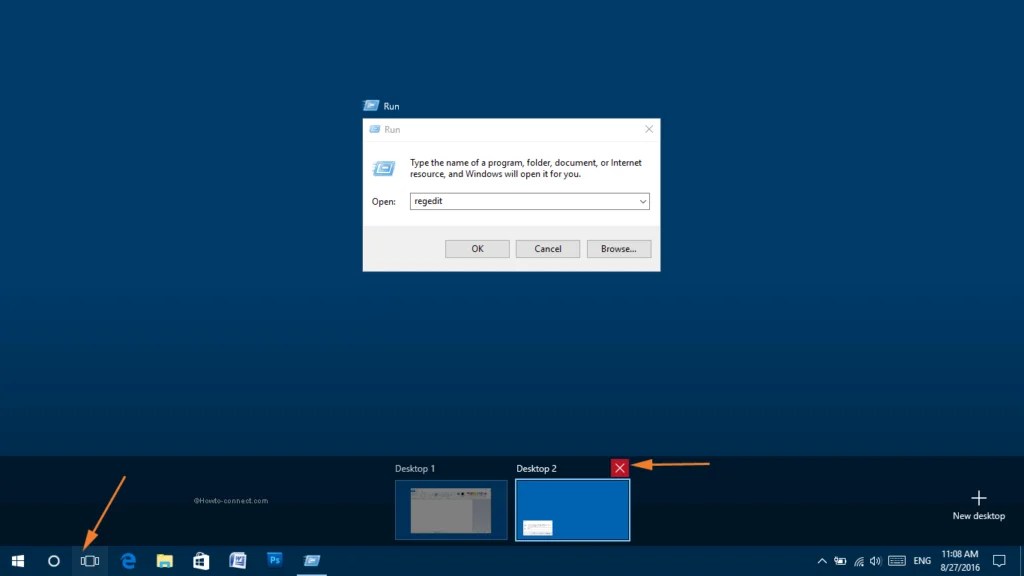Click the volume speaker icon
Screen dimensions: 1024x576
coord(875,561)
